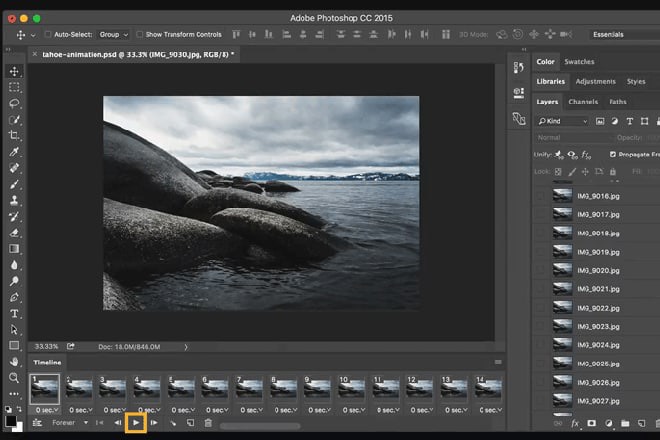This screenshot has height=440, width=660.
Task: Select the Quick Selection tool
Action: (14, 120)
